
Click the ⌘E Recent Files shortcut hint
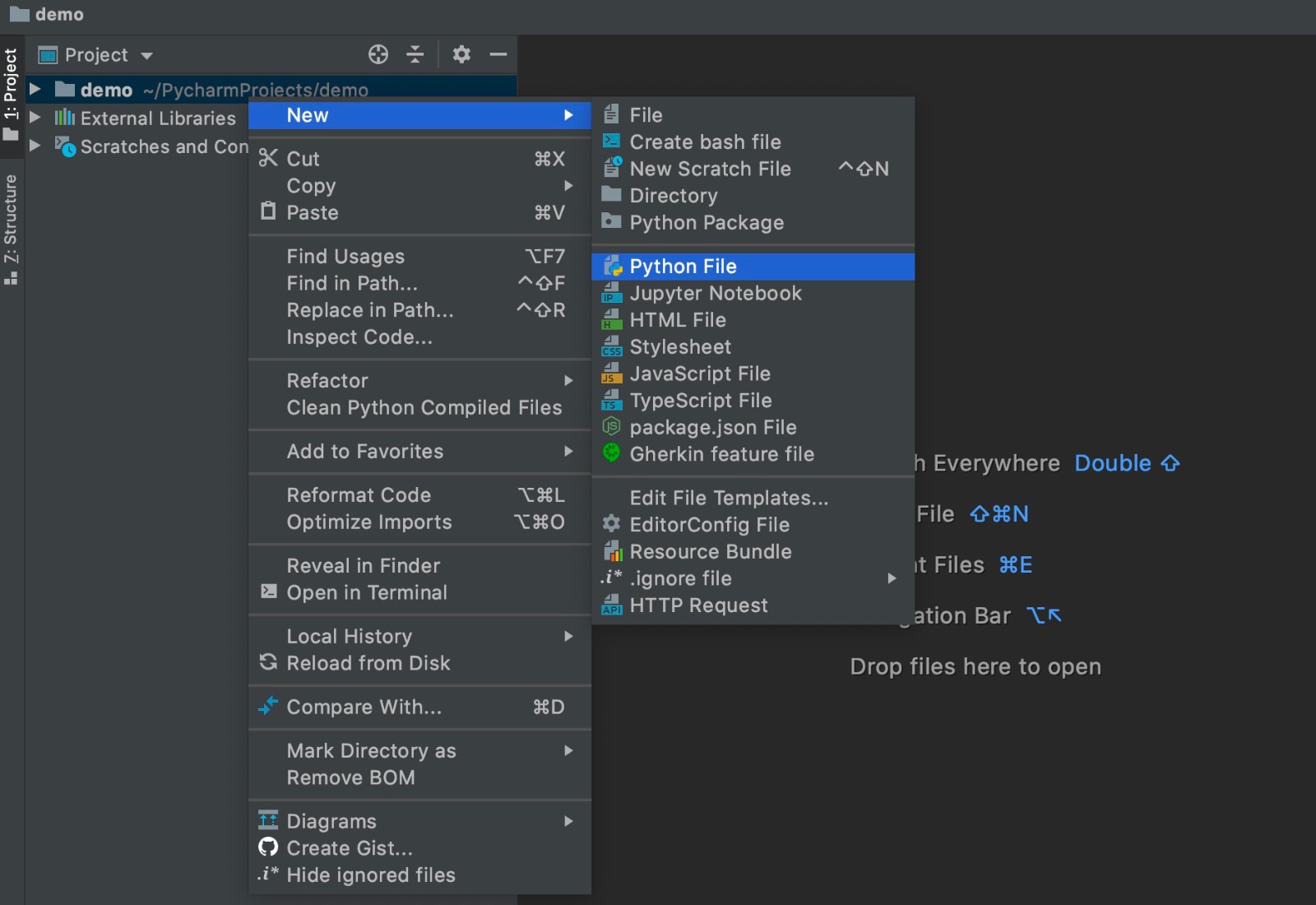click(x=1016, y=565)
